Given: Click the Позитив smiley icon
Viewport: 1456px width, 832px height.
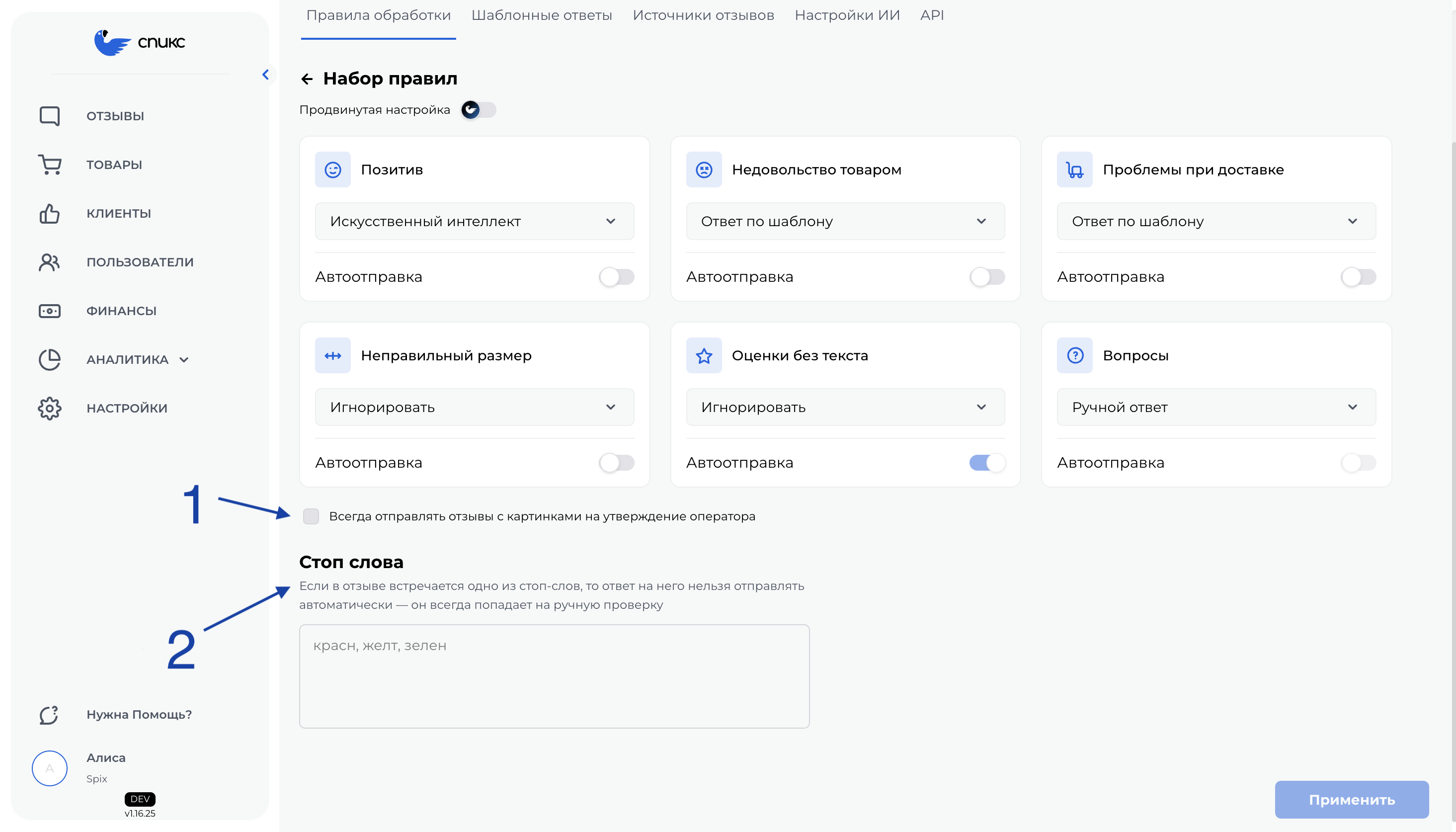Looking at the screenshot, I should point(333,169).
